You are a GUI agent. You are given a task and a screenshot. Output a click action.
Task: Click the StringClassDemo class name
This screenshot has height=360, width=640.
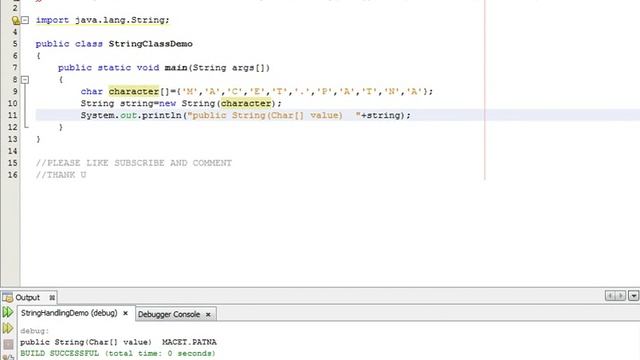click(x=151, y=44)
